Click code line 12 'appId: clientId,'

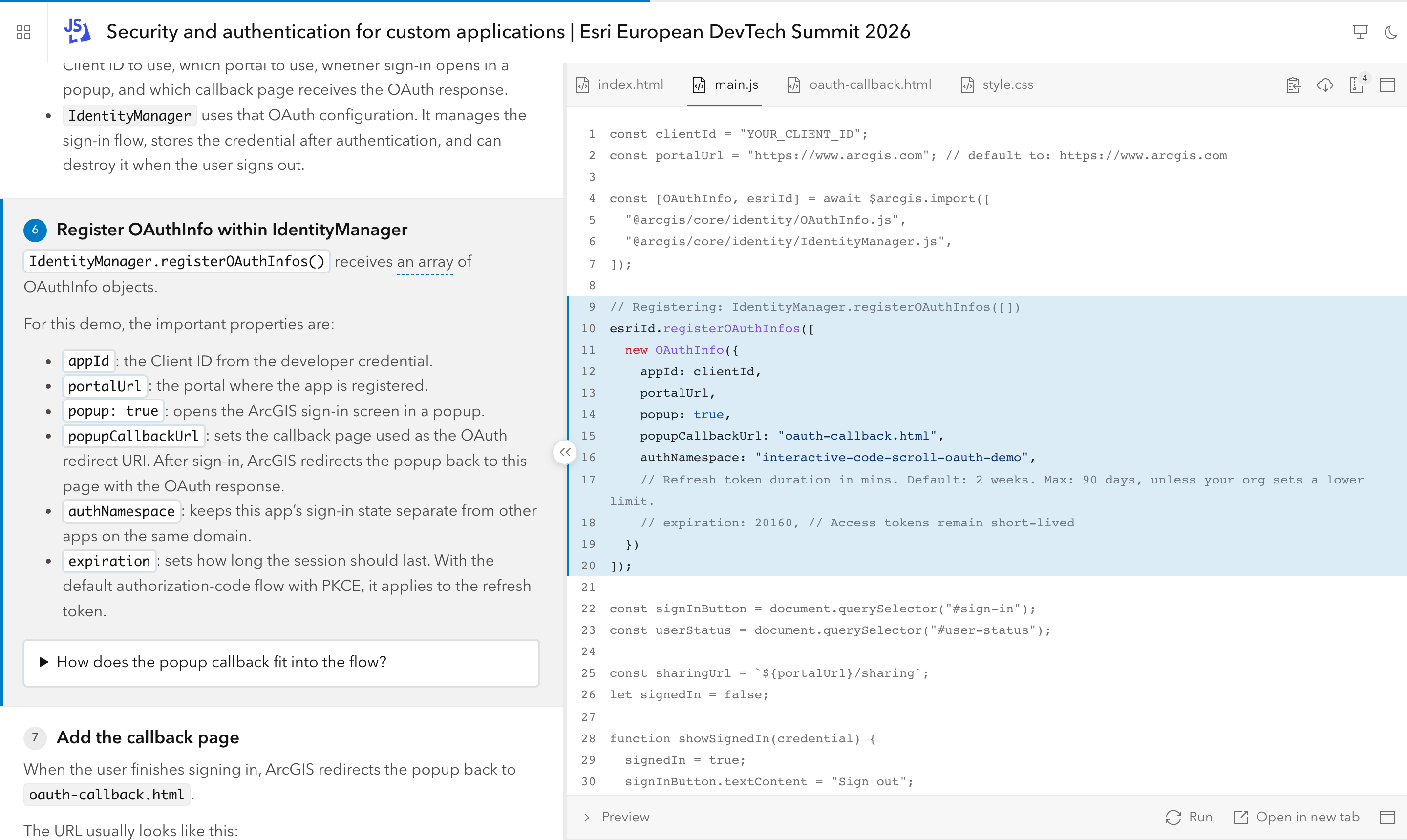coord(701,371)
